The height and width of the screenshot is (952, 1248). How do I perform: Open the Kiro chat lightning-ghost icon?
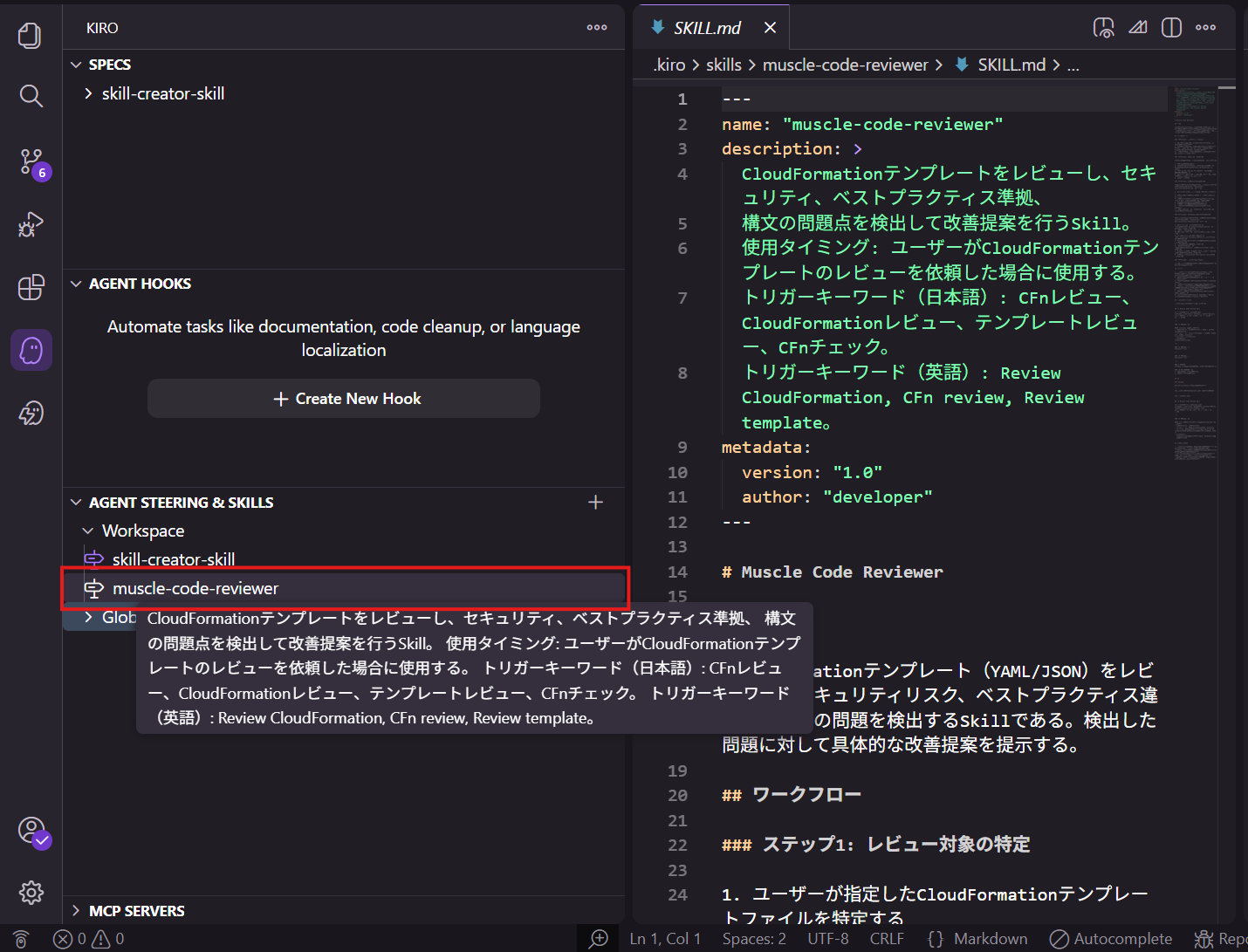coord(31,413)
